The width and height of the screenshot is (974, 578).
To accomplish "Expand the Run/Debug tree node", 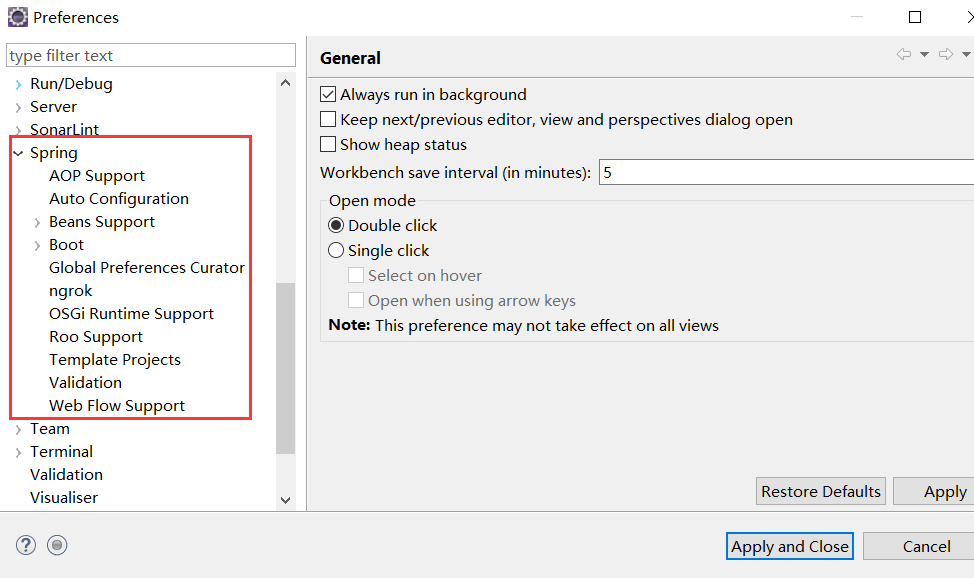I will click(19, 85).
